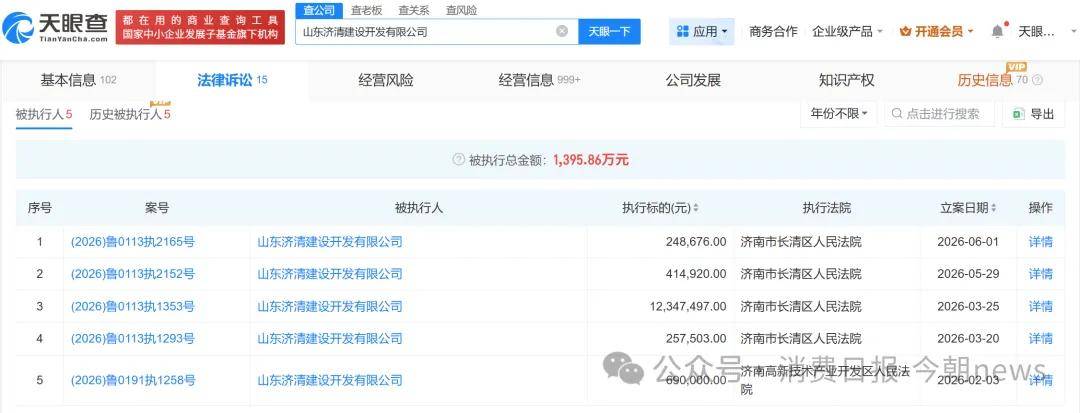The width and height of the screenshot is (1080, 413).
Task: Open company link in row 3
Action: (330, 306)
